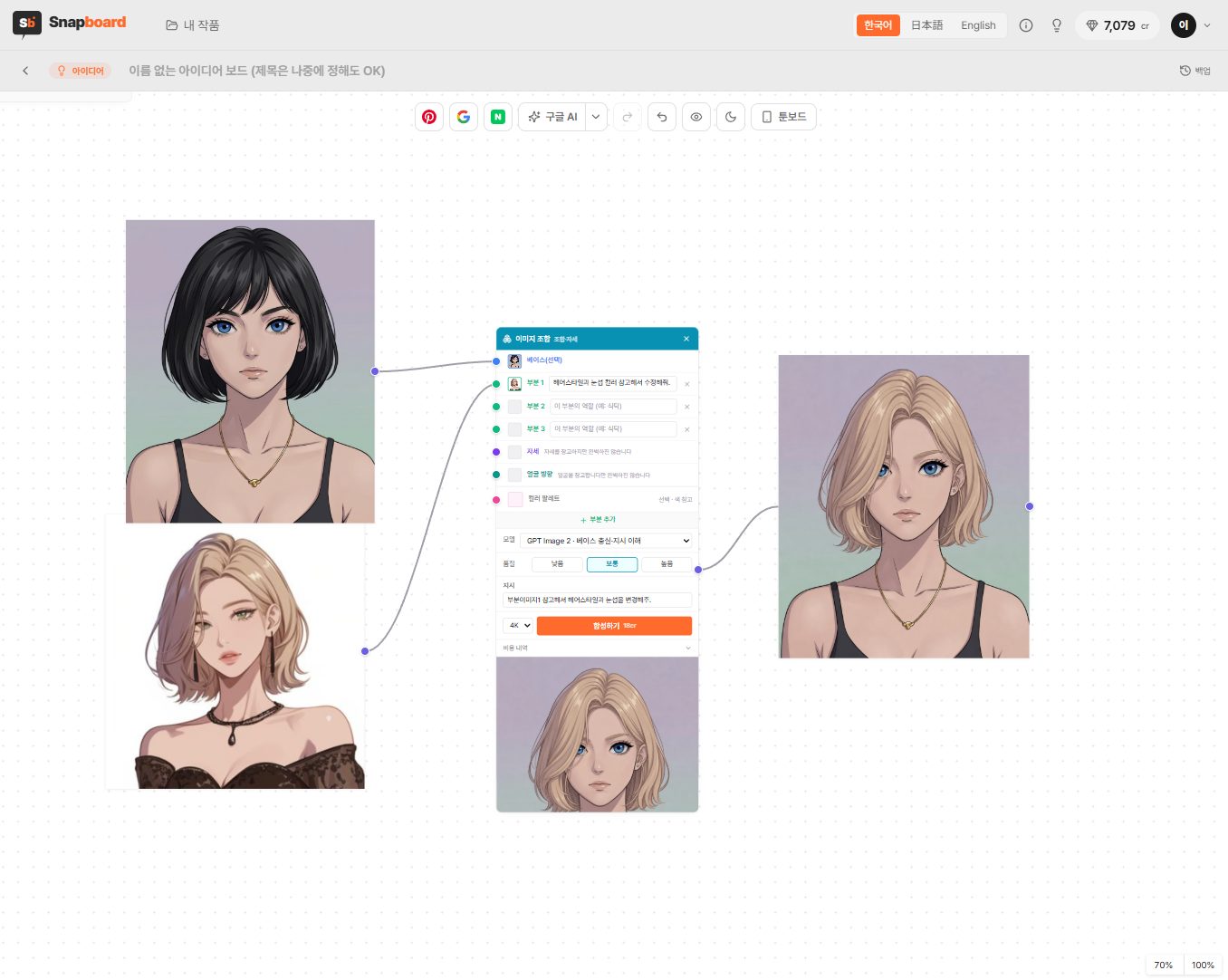Open the Naver icon in toolbar
The width and height of the screenshot is (1228, 980).
[498, 117]
